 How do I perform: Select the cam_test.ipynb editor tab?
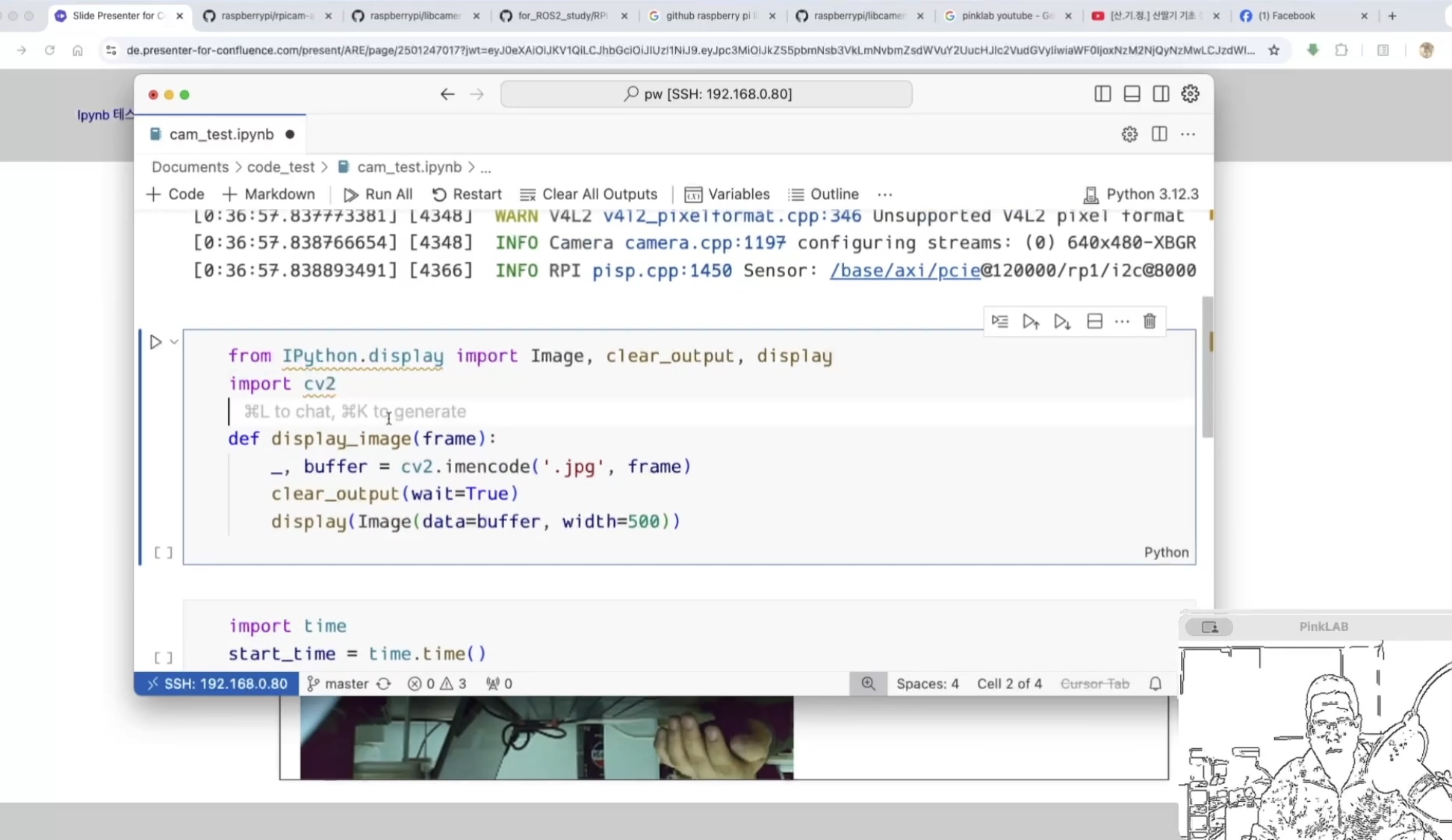(x=221, y=134)
